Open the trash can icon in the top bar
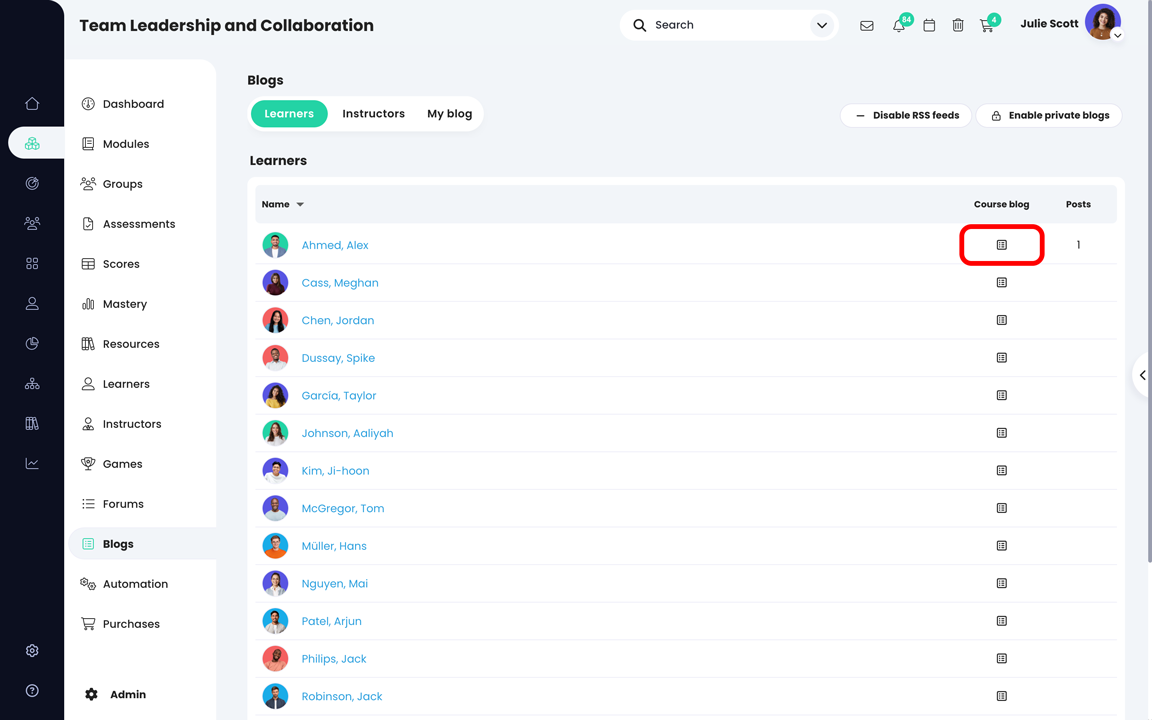Screen dimensions: 1152x720 [x=958, y=26]
